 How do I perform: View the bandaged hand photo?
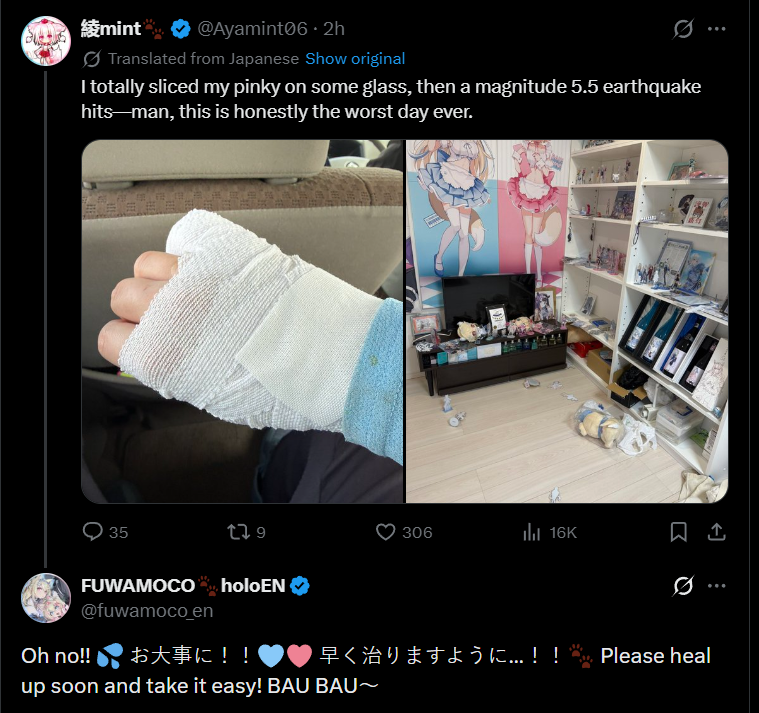click(242, 321)
